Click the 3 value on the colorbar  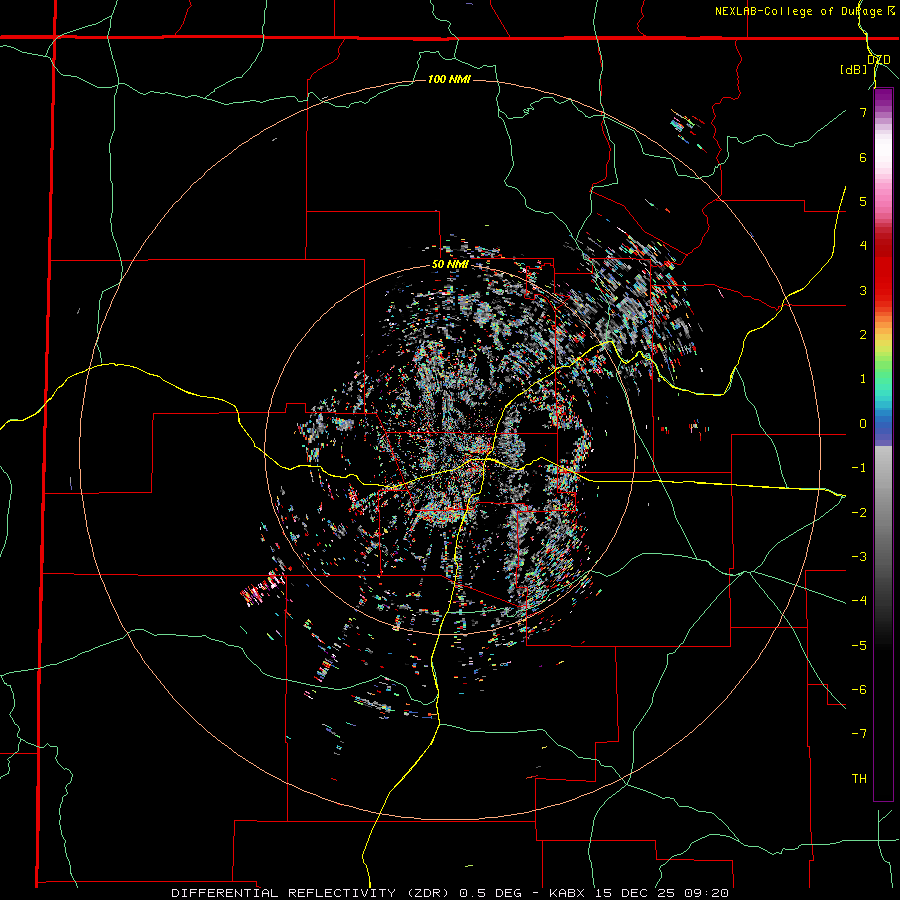[863, 290]
